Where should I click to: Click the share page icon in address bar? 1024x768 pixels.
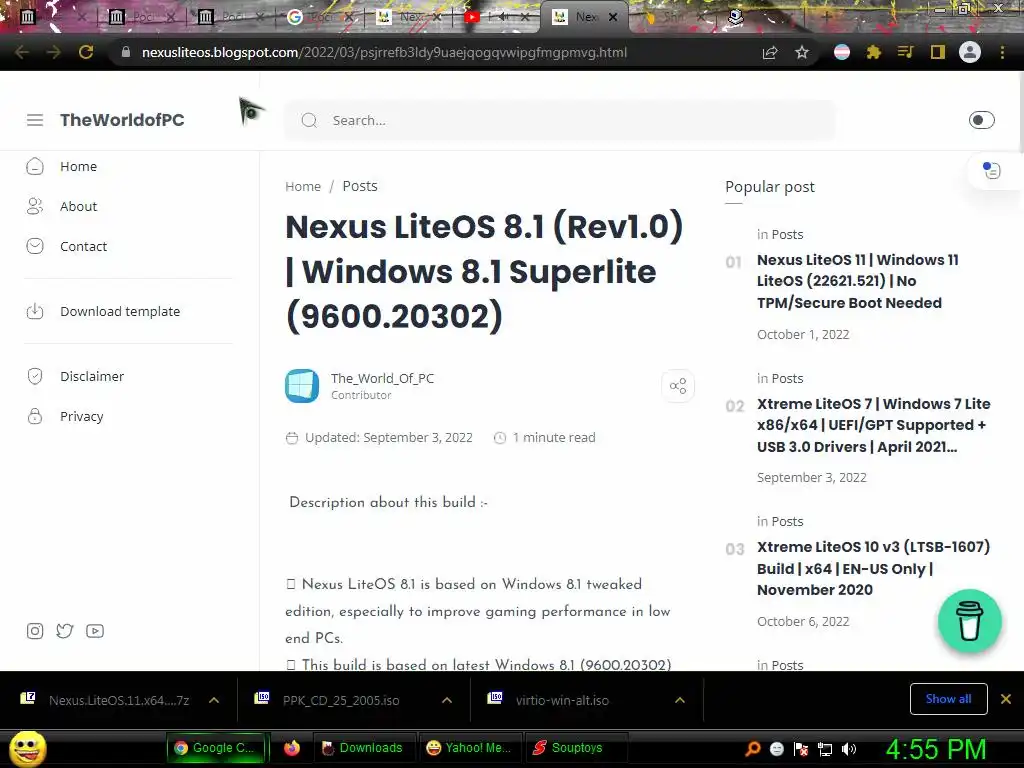770,53
